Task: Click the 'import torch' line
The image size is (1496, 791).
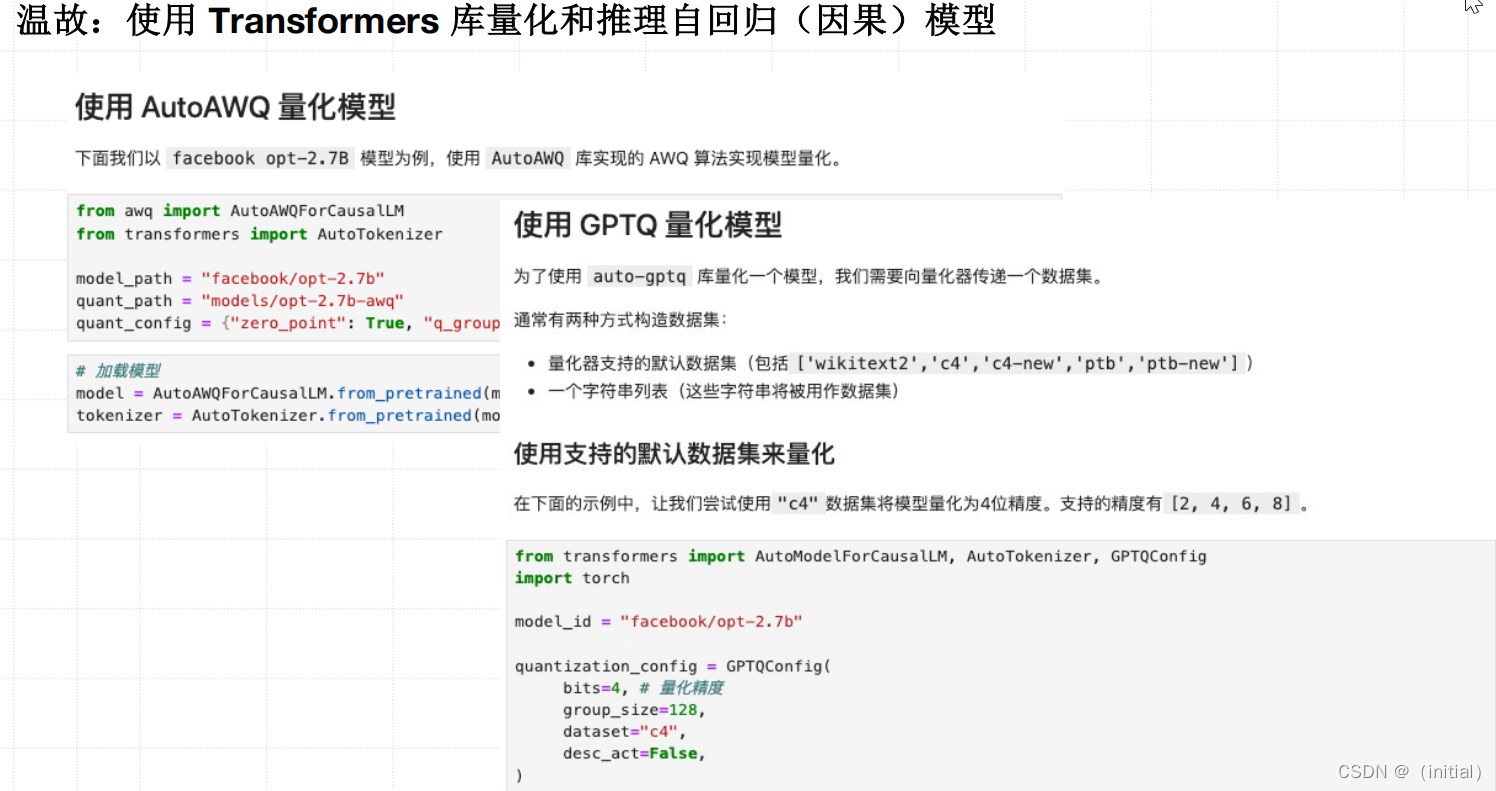Action: pyautogui.click(x=572, y=578)
